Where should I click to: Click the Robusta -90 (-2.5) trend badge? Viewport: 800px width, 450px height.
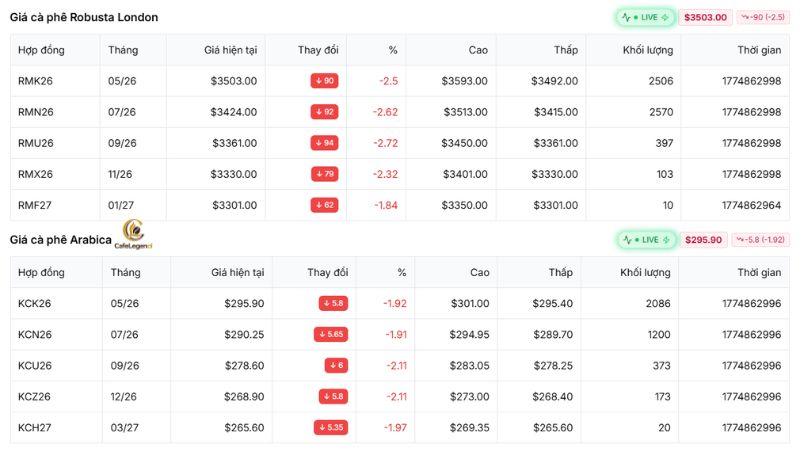pos(763,17)
